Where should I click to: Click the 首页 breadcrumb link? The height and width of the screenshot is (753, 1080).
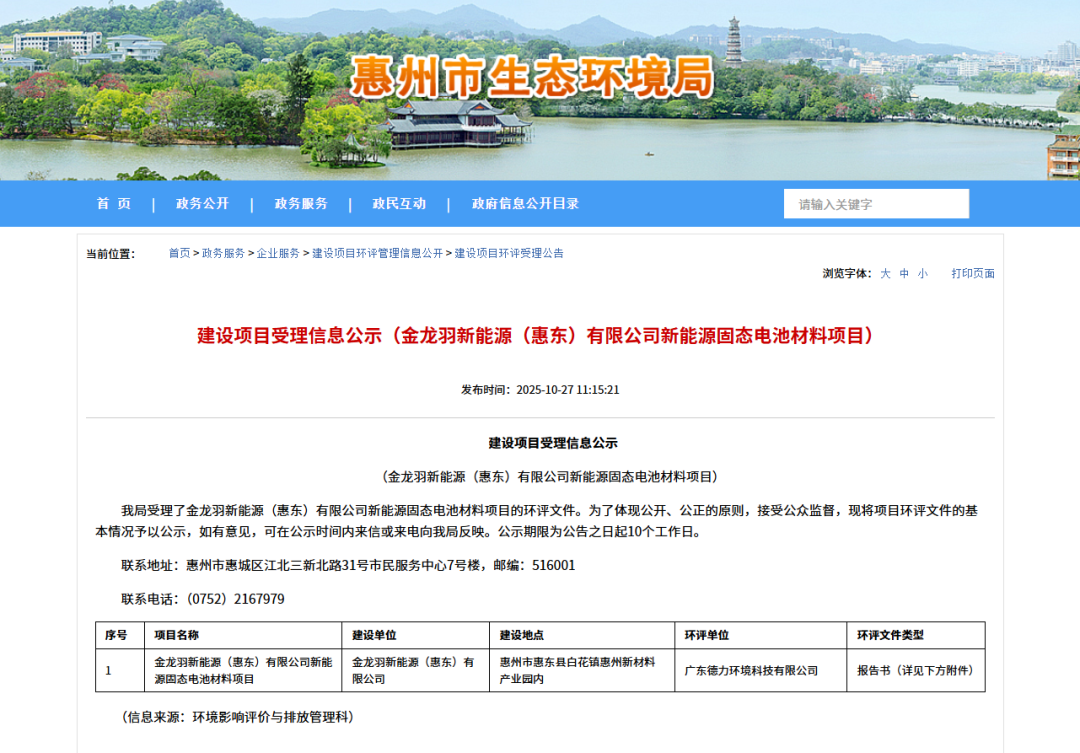tap(180, 253)
